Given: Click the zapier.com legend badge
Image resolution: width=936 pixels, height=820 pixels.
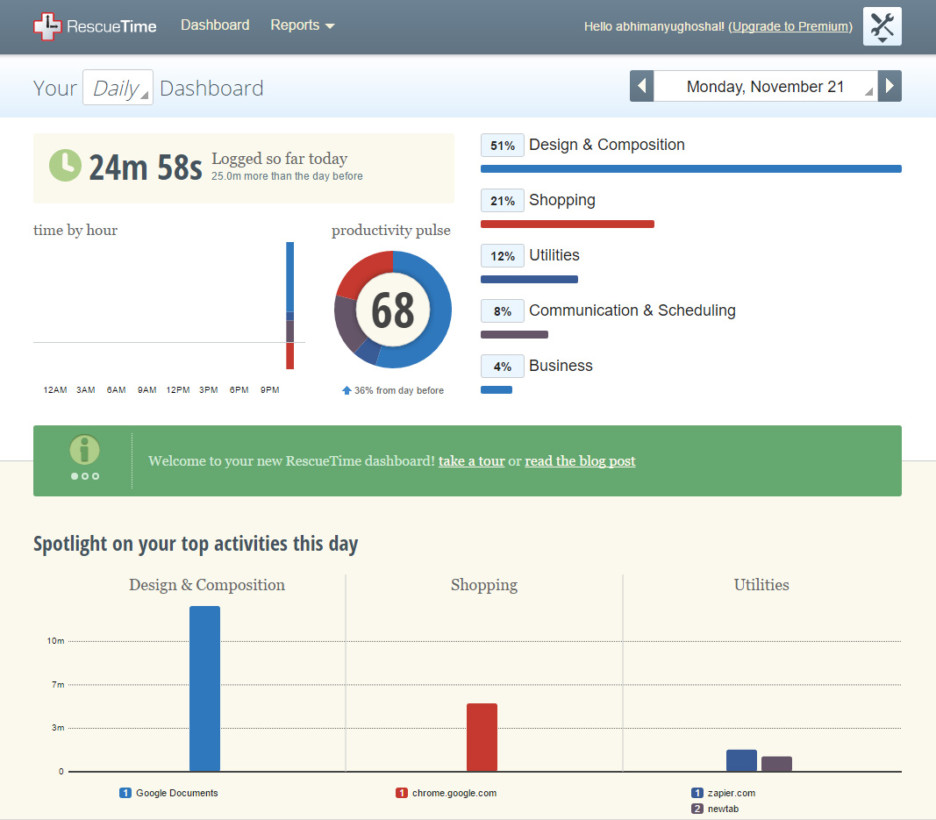Looking at the screenshot, I should (x=697, y=793).
